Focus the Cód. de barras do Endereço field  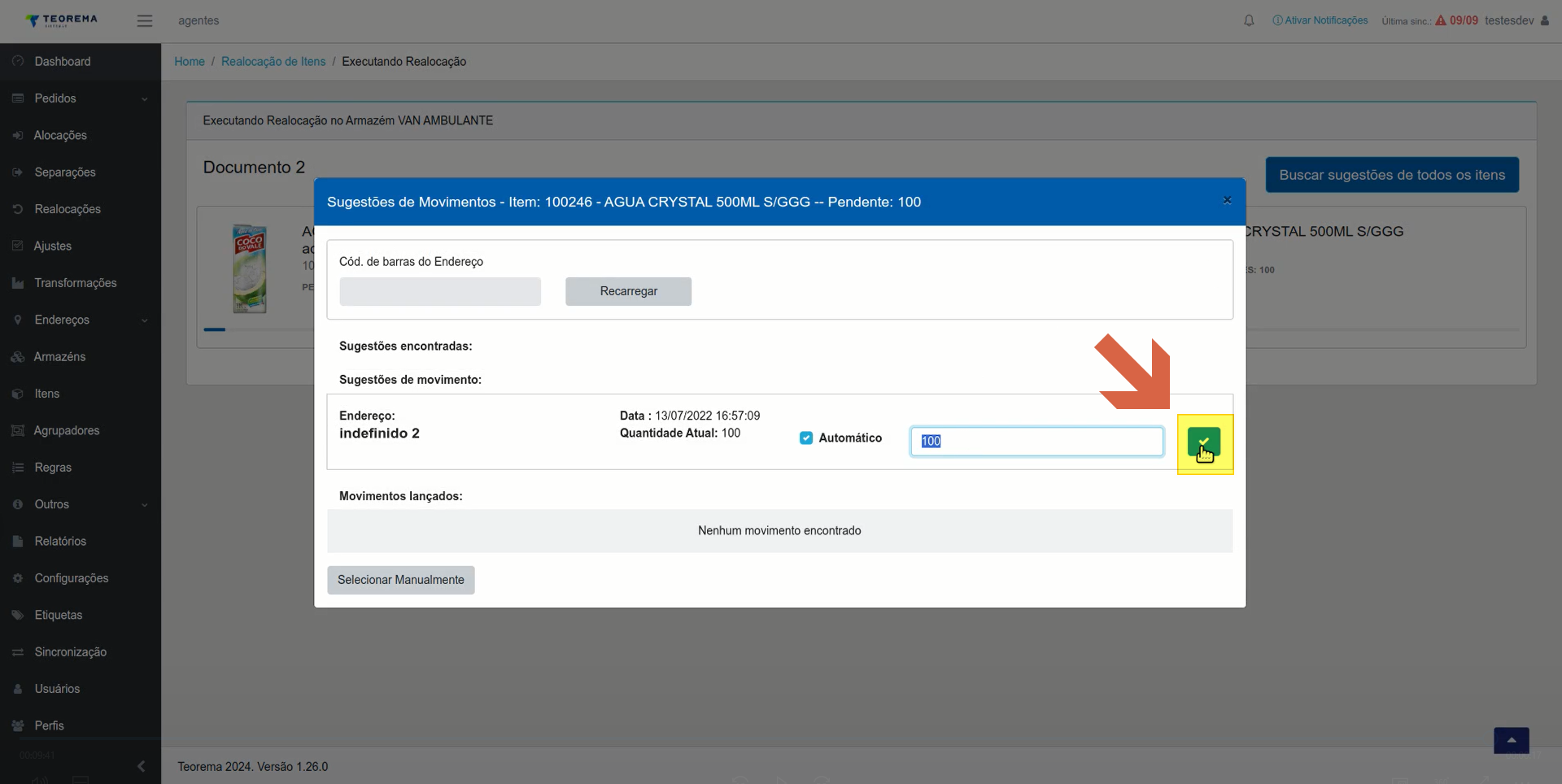pos(440,291)
